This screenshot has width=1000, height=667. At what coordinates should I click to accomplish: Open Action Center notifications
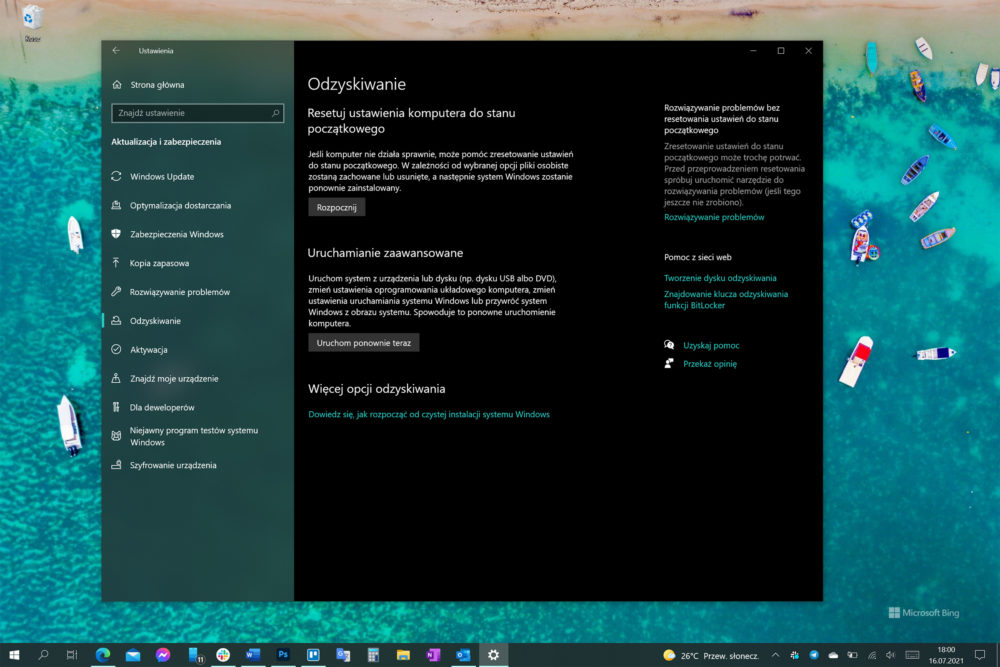coord(980,655)
